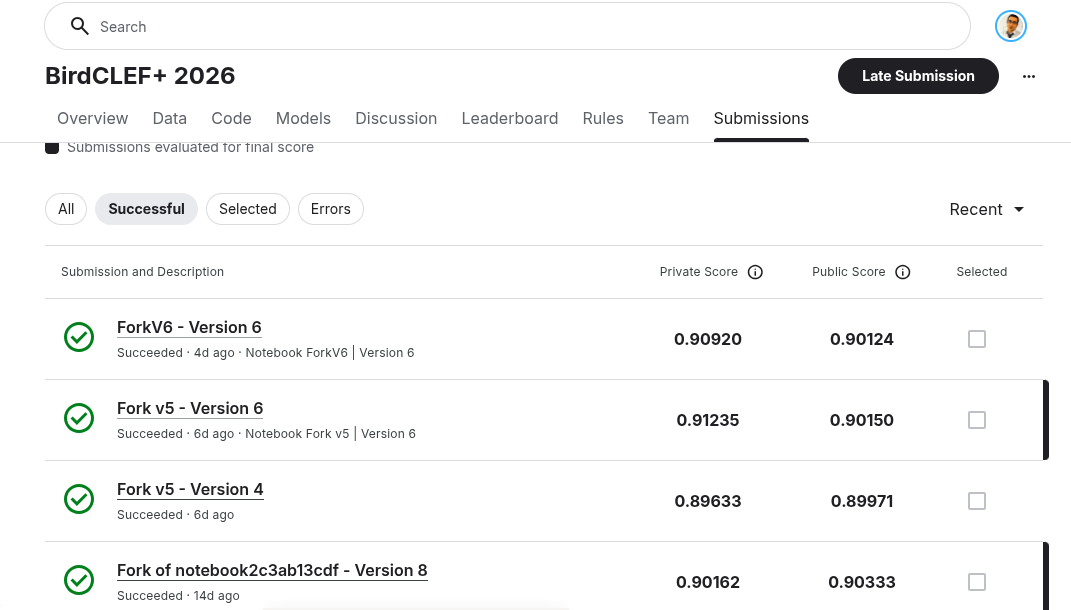
Task: Open the Leaderboard tab
Action: pos(510,118)
